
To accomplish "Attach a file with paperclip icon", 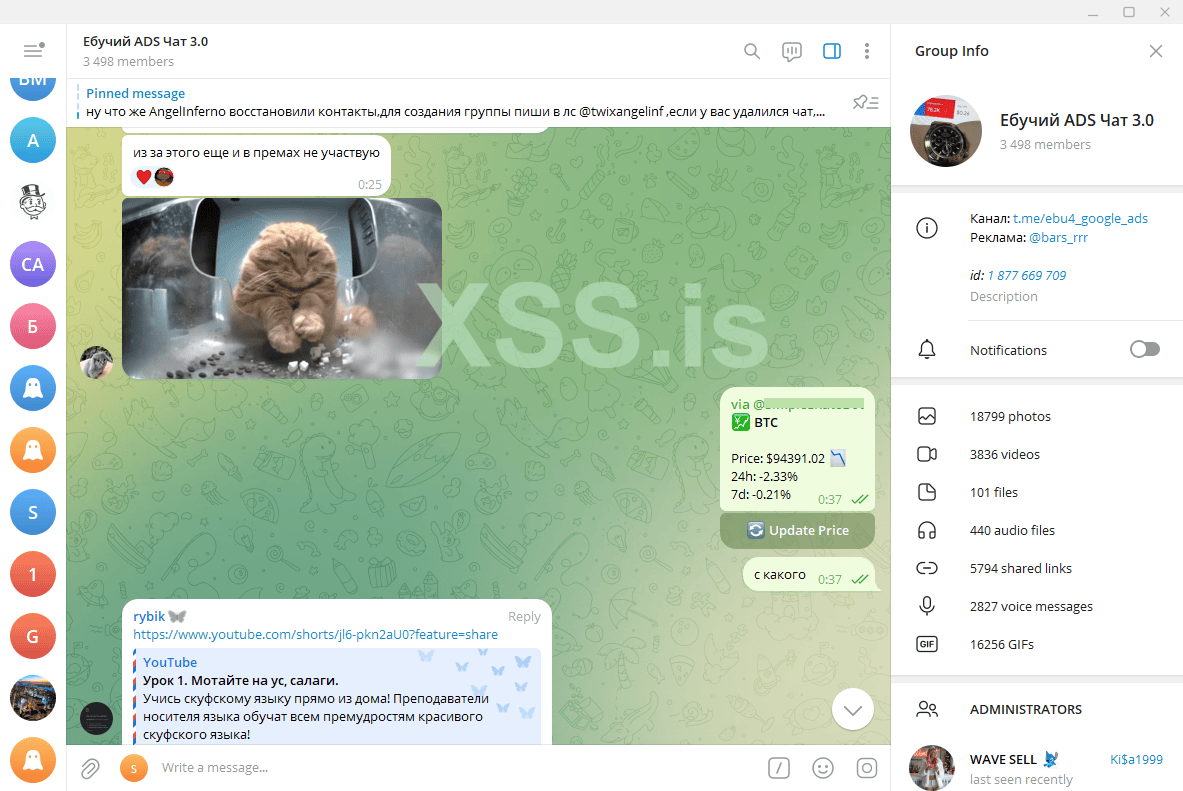I will tap(90, 768).
